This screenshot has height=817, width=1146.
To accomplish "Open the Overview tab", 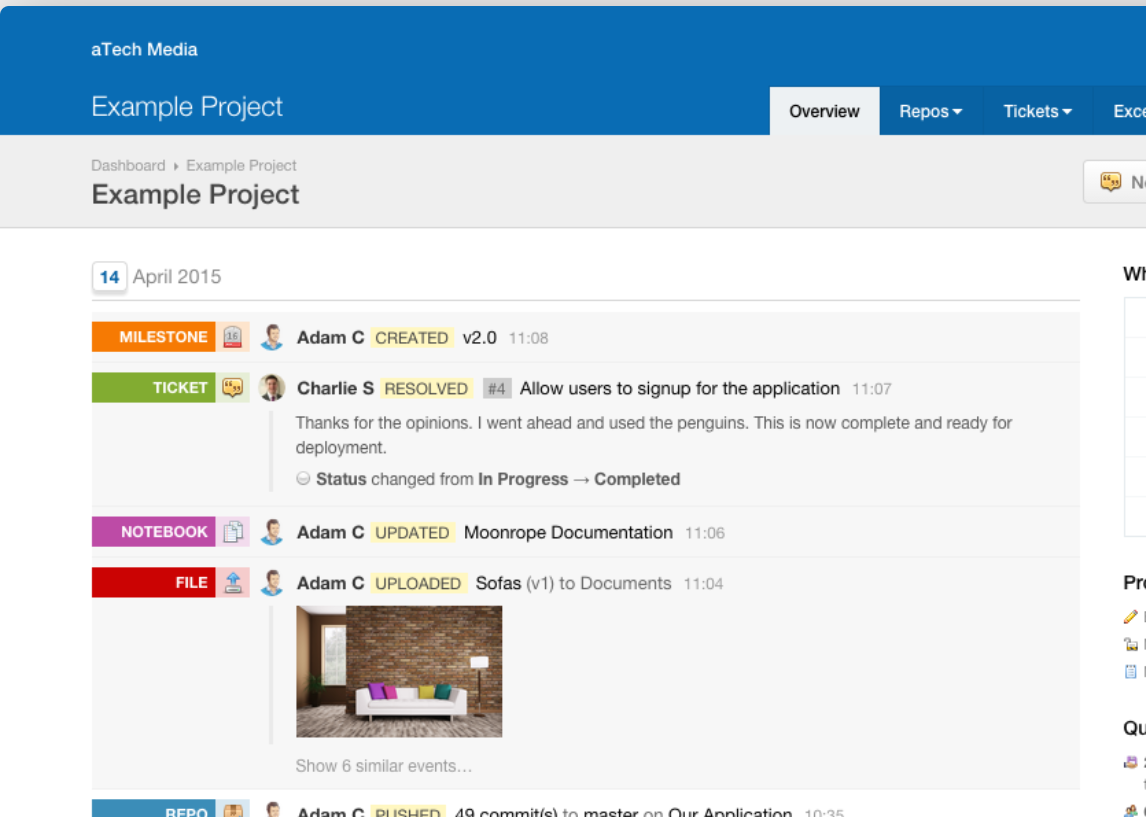I will tap(824, 111).
